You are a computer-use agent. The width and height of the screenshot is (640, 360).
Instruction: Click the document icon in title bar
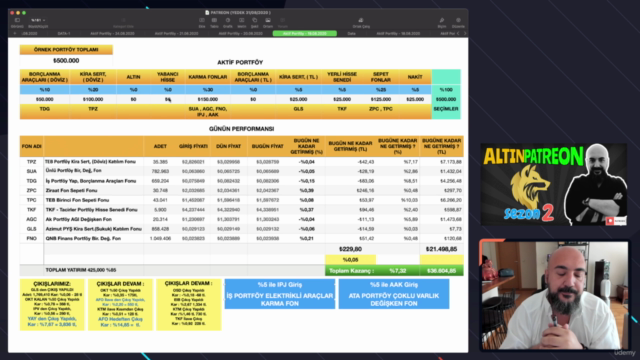207,13
